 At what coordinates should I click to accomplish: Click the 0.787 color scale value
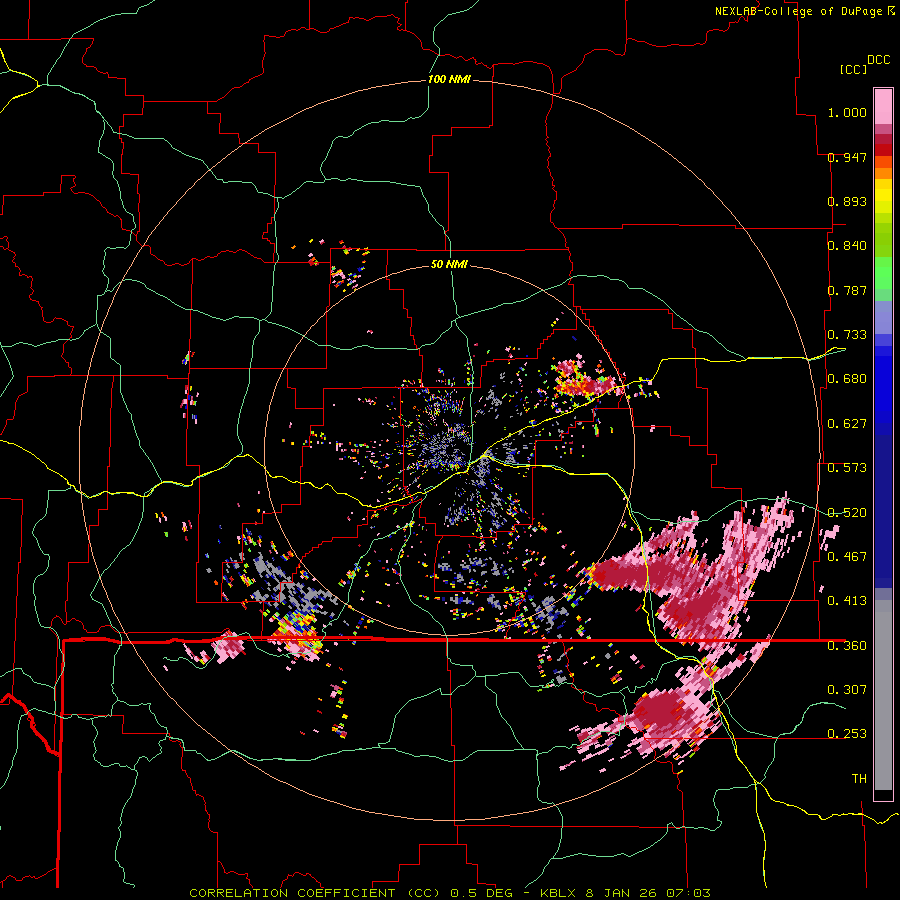[847, 290]
